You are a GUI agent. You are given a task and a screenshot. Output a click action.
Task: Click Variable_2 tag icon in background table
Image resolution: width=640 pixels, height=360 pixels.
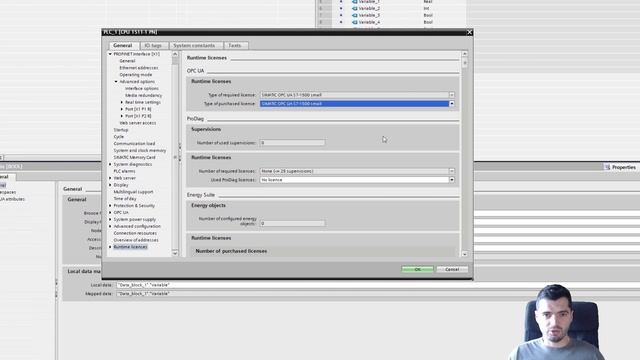(x=354, y=8)
